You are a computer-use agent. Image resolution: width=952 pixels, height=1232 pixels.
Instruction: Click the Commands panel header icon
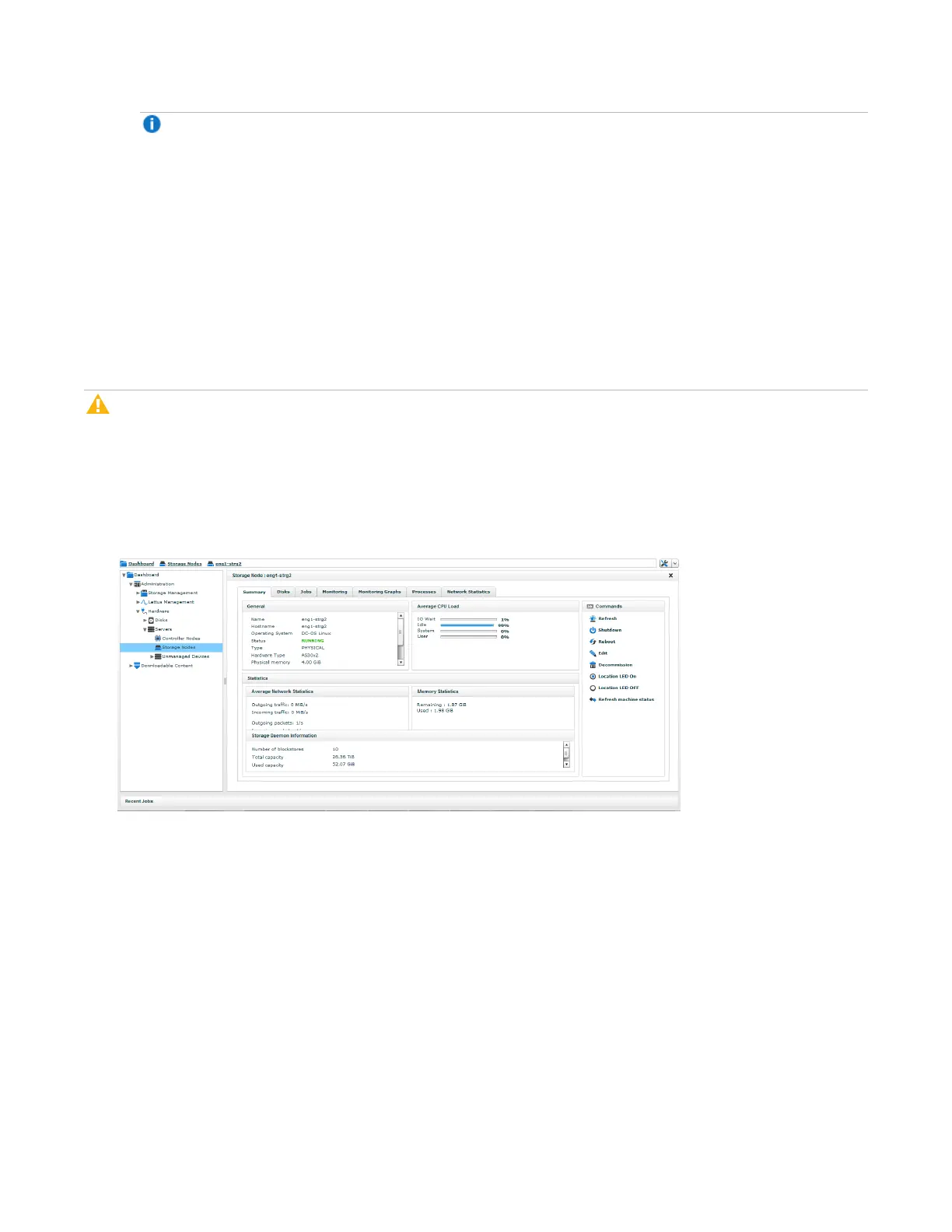point(590,607)
